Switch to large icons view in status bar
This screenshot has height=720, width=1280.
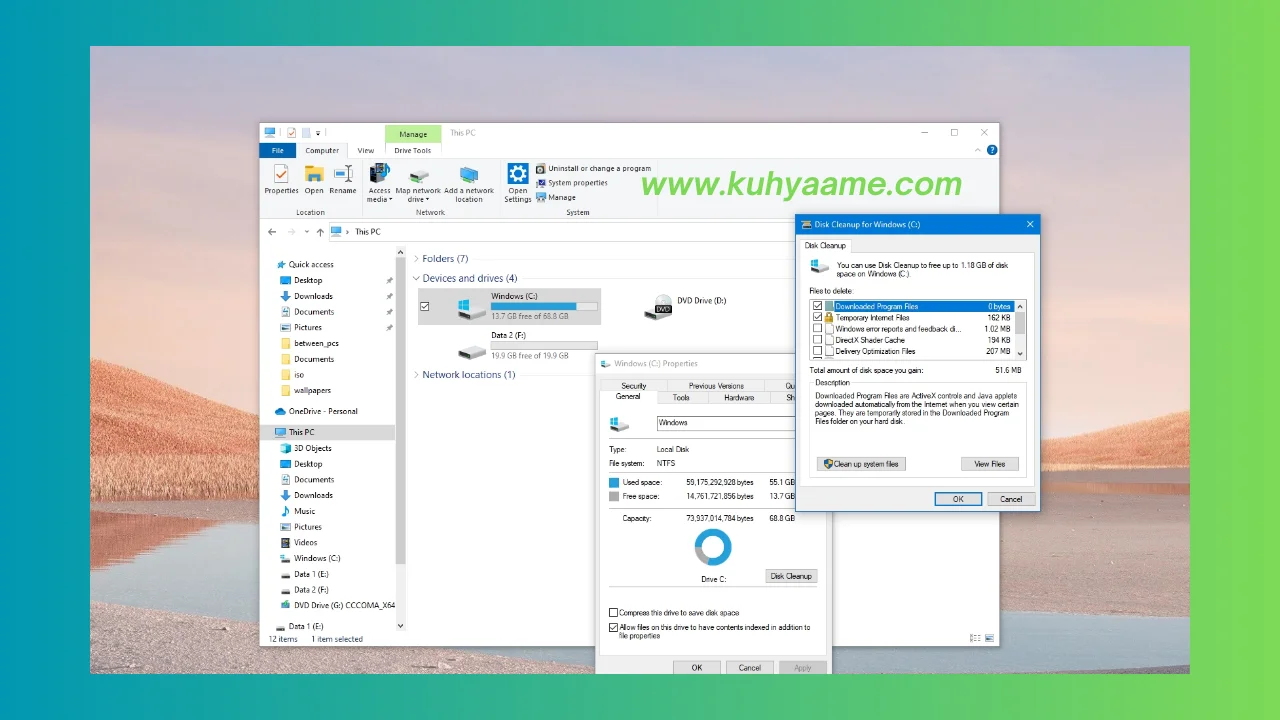tap(990, 638)
